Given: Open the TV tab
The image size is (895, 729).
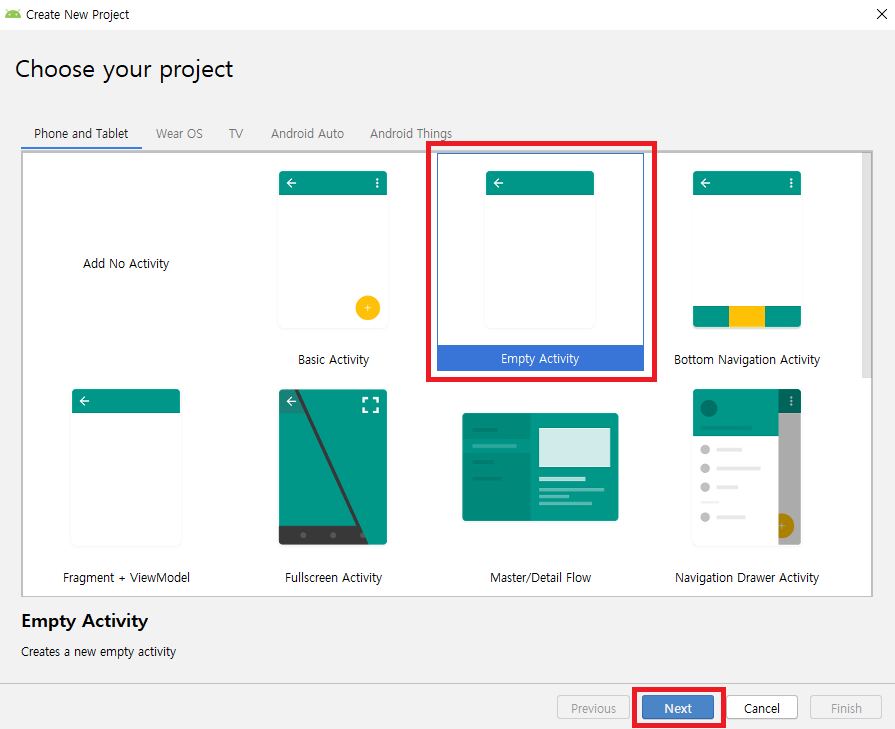Looking at the screenshot, I should pos(236,134).
